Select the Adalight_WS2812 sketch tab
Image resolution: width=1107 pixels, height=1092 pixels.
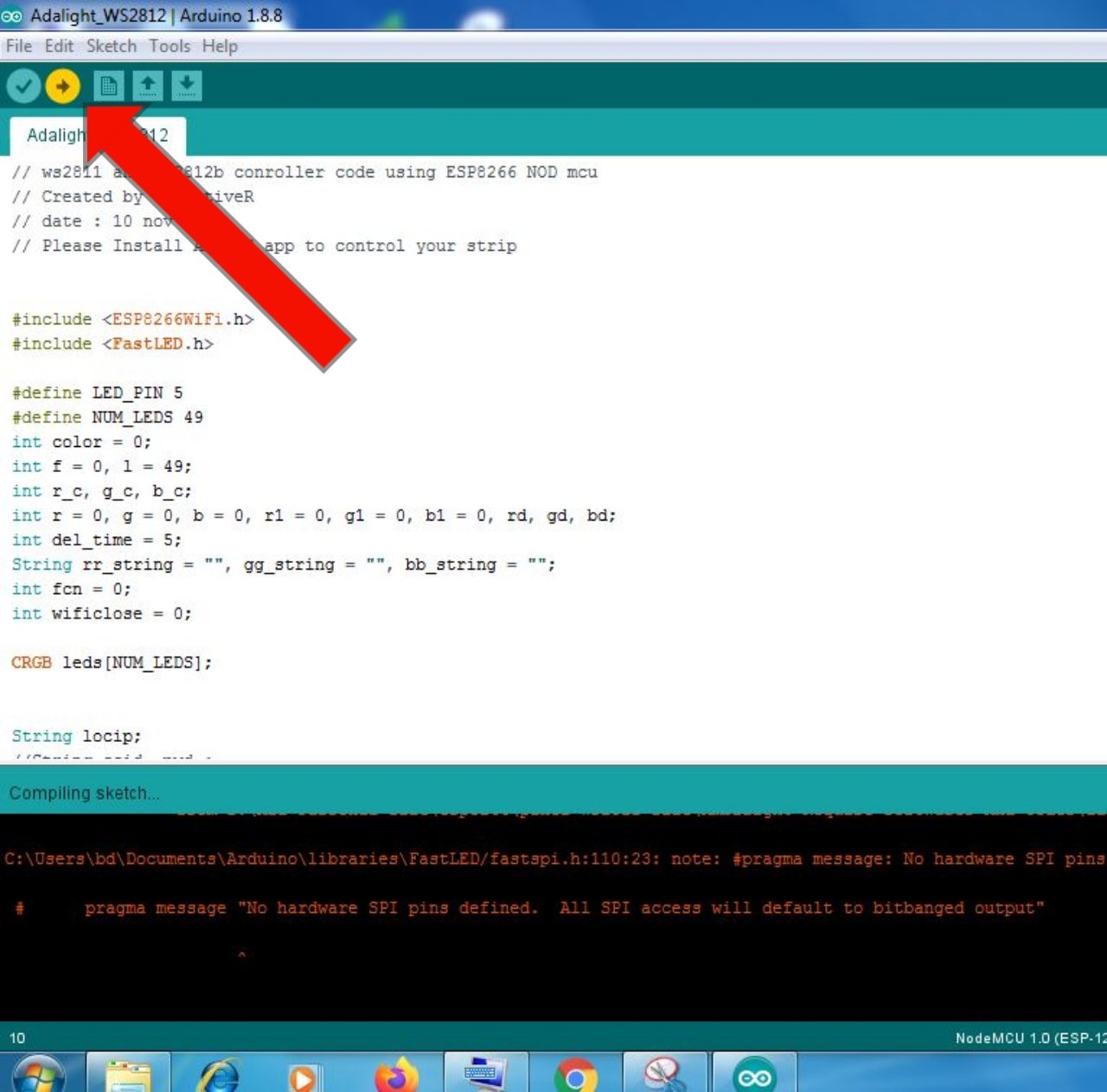click(98, 136)
